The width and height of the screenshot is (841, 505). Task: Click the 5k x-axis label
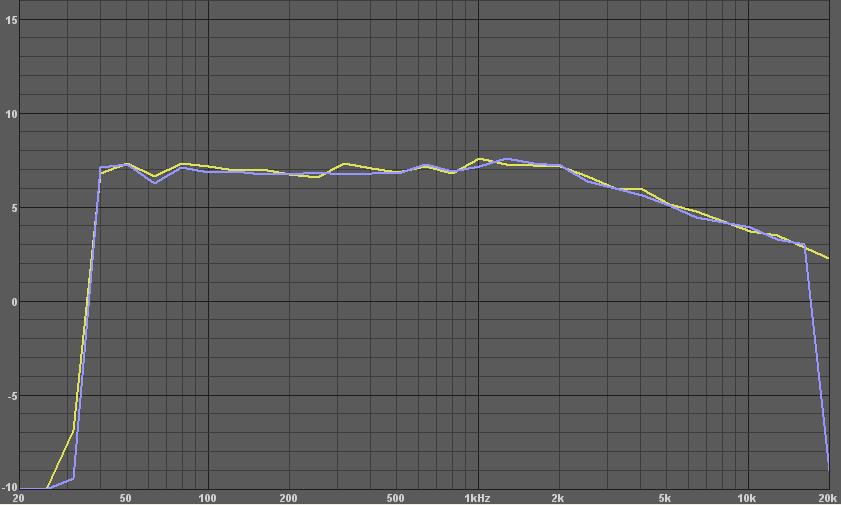[665, 499]
